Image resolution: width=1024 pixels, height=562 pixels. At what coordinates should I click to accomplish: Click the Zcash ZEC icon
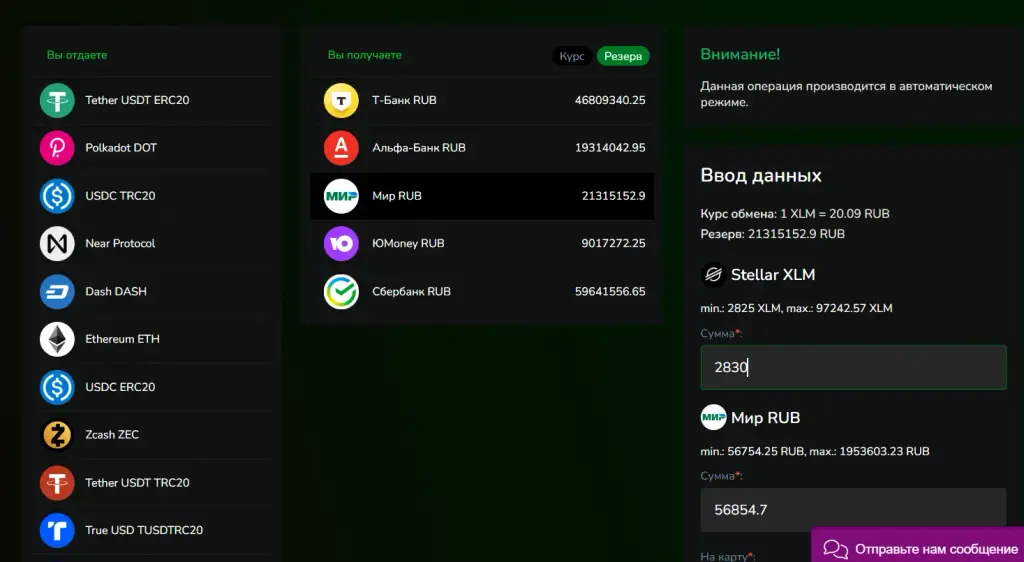tap(57, 435)
